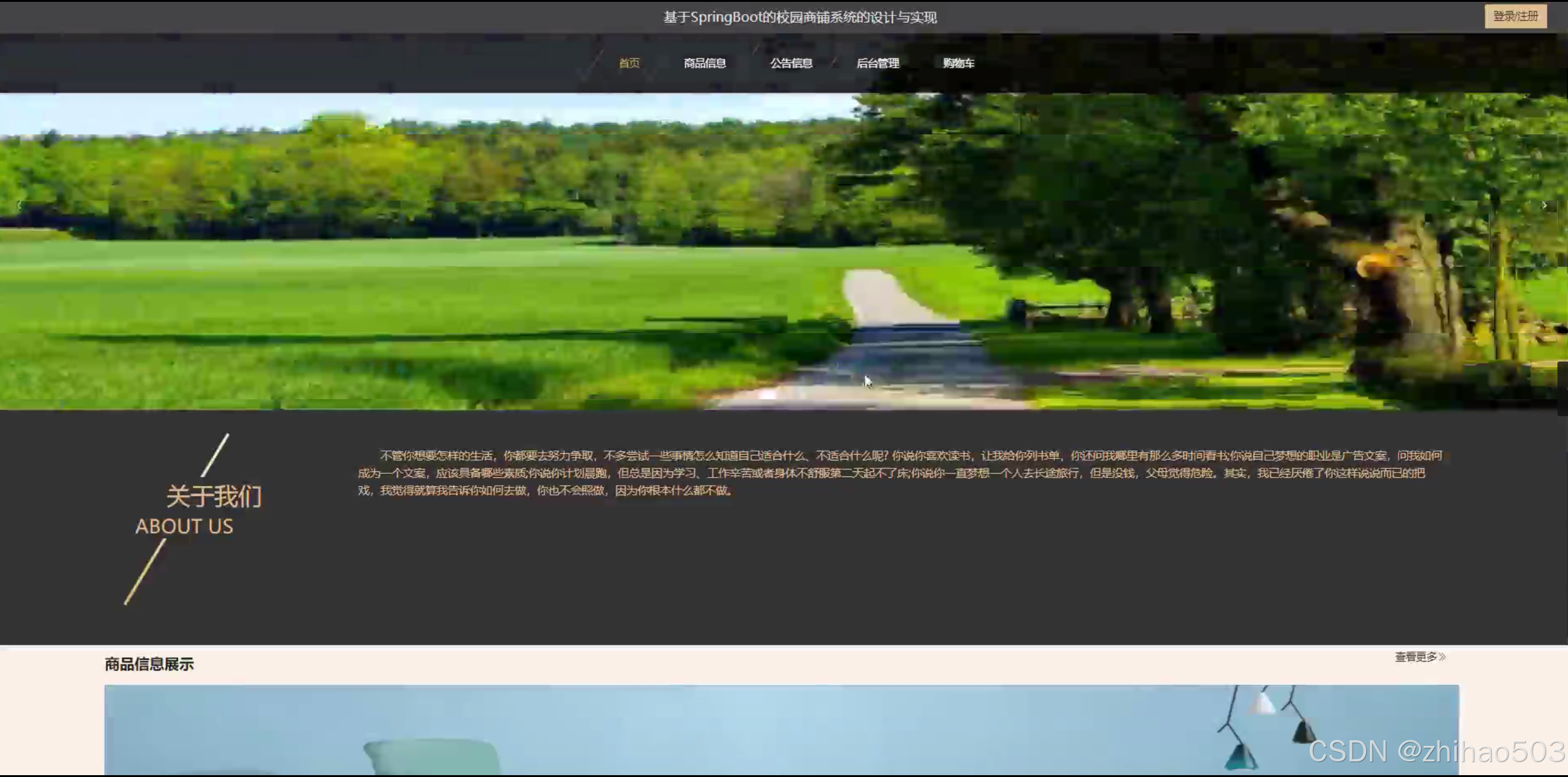This screenshot has width=1568, height=777.
Task: Open the 购物车 shopping cart page
Action: 958,63
